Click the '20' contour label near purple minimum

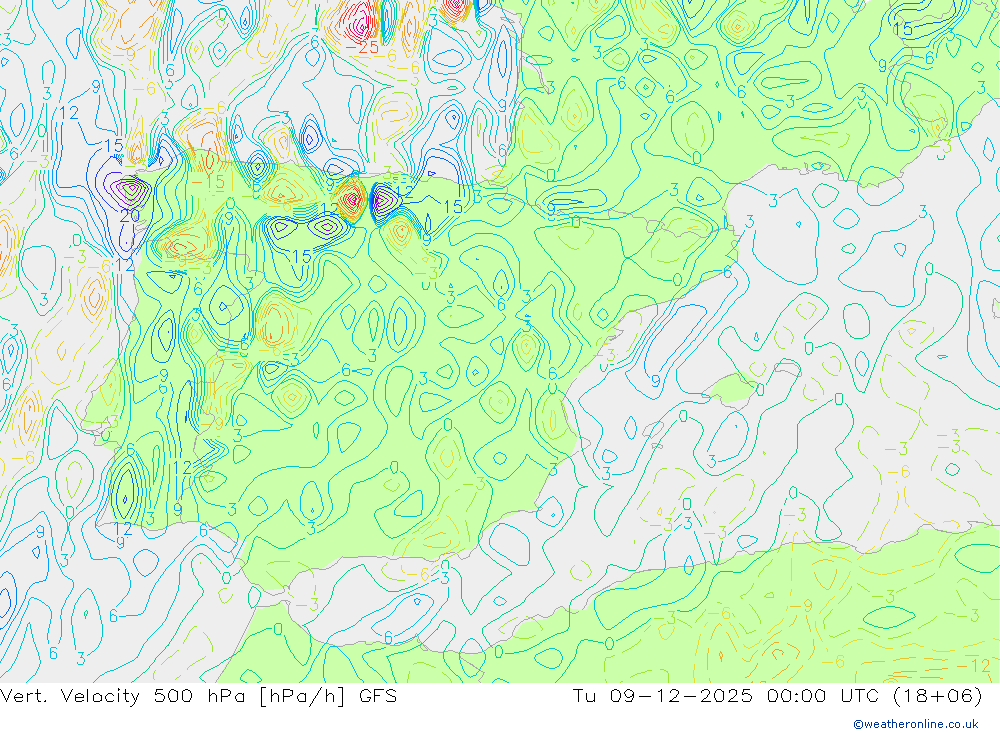point(129,216)
